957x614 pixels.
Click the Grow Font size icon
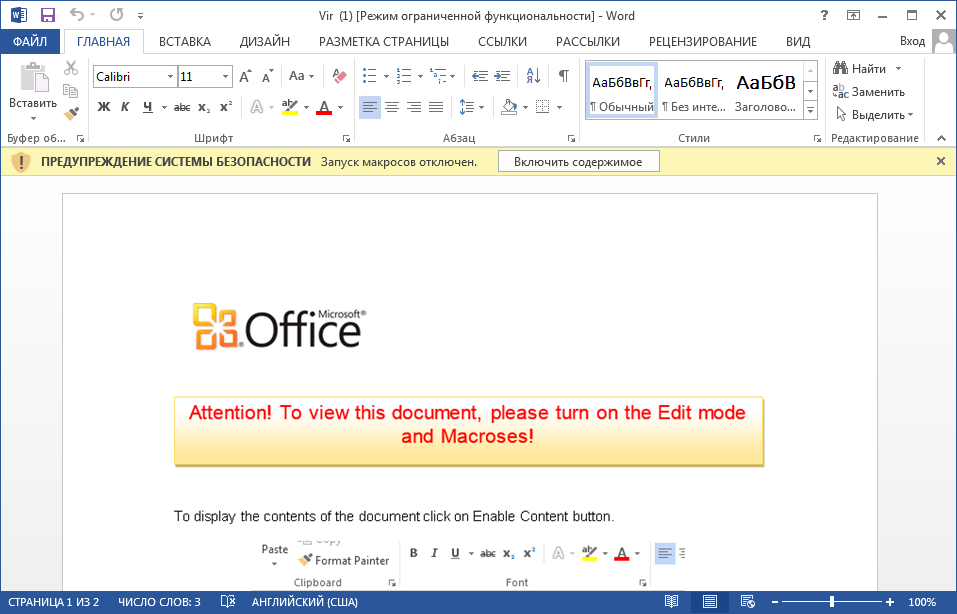tap(245, 76)
